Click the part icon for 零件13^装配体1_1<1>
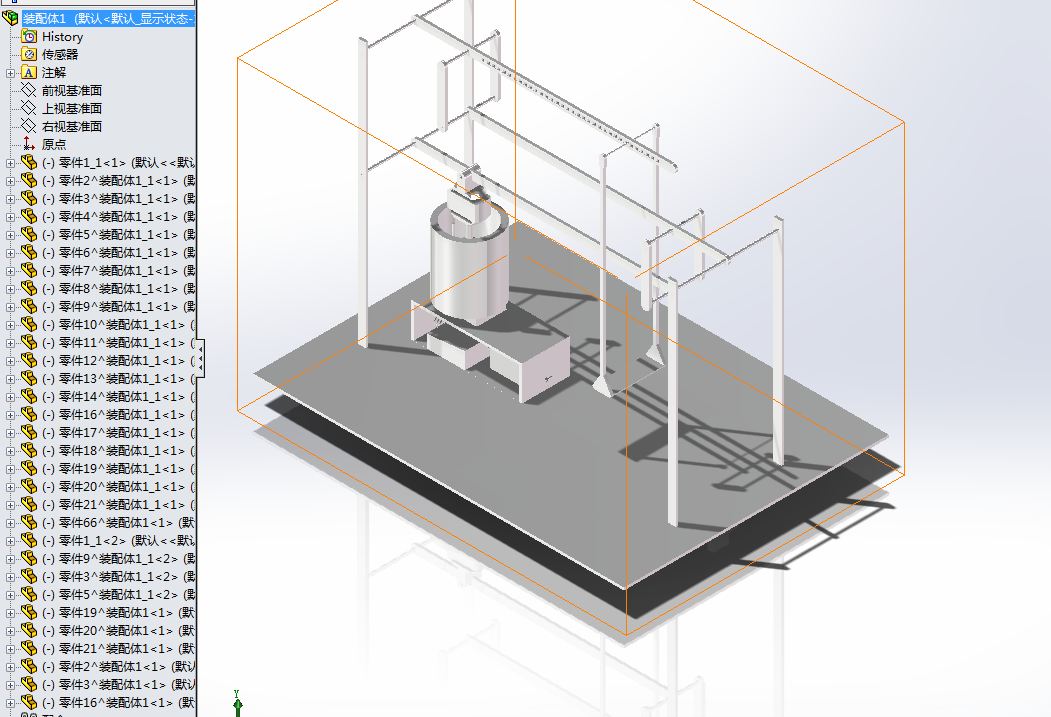 (29, 379)
